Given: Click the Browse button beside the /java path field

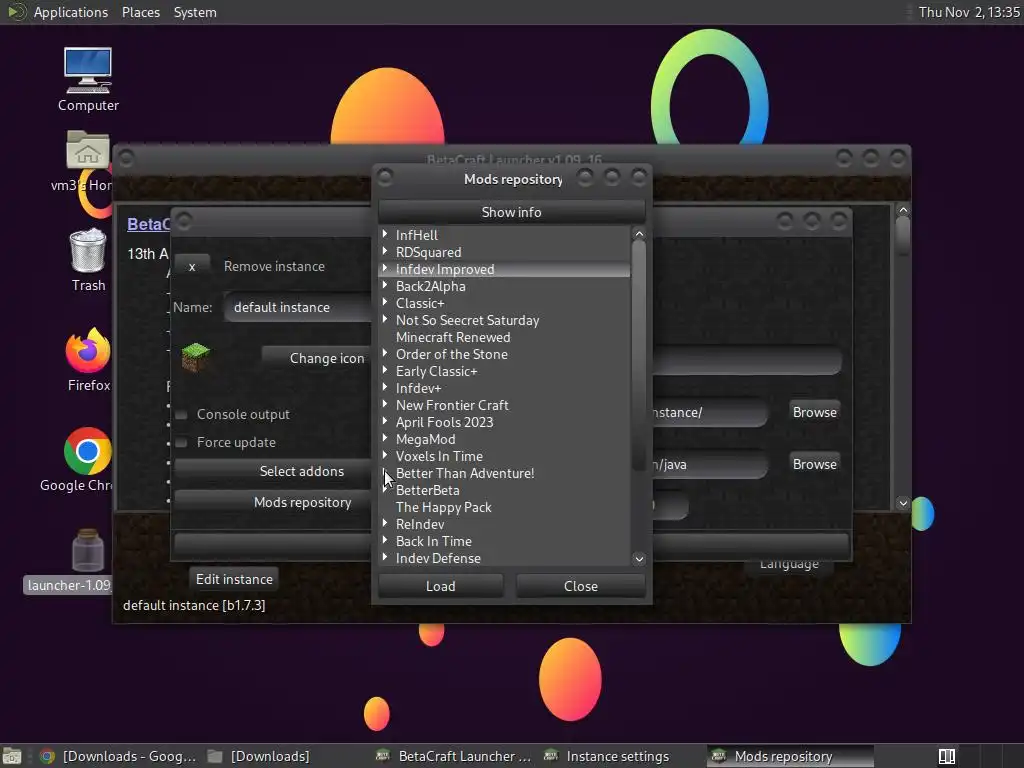Looking at the screenshot, I should [814, 464].
